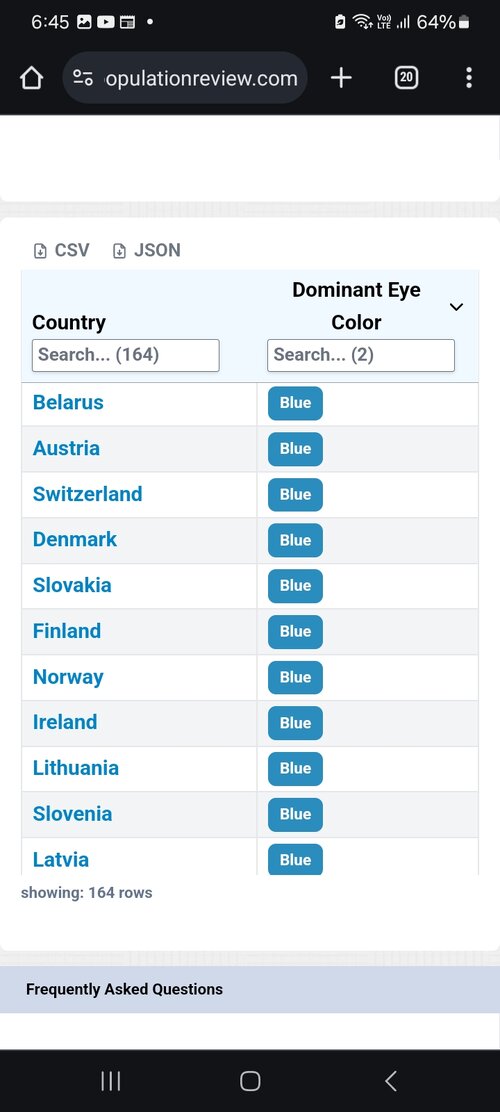Open the Lithuania country link

(x=76, y=767)
